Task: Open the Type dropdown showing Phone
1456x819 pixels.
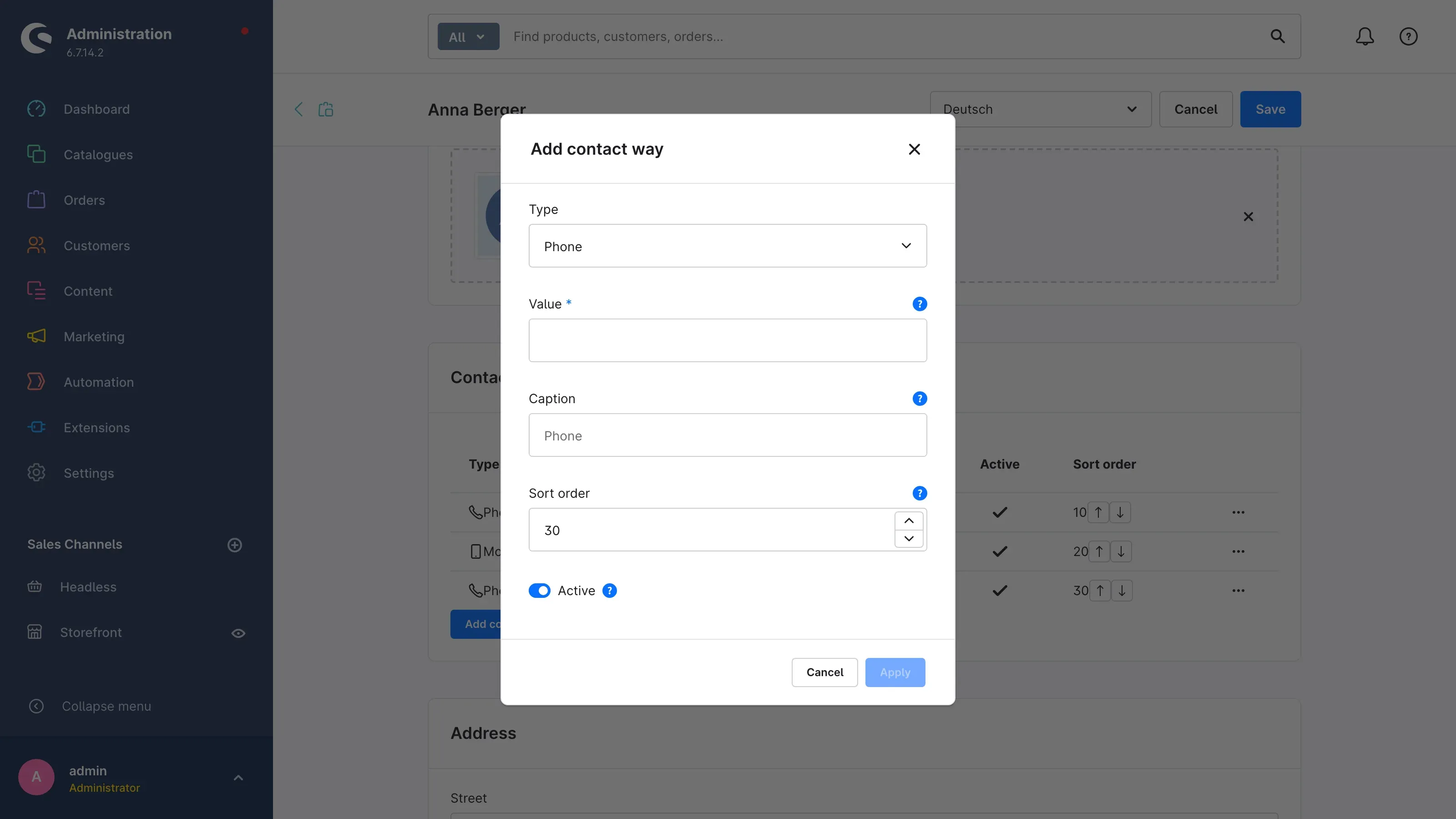Action: (728, 246)
